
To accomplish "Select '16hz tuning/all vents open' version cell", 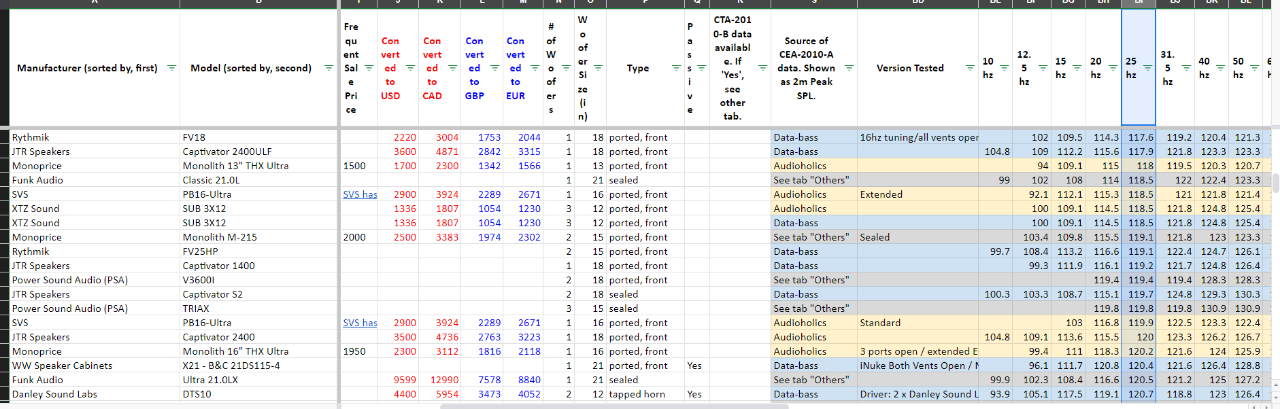I will click(918, 136).
